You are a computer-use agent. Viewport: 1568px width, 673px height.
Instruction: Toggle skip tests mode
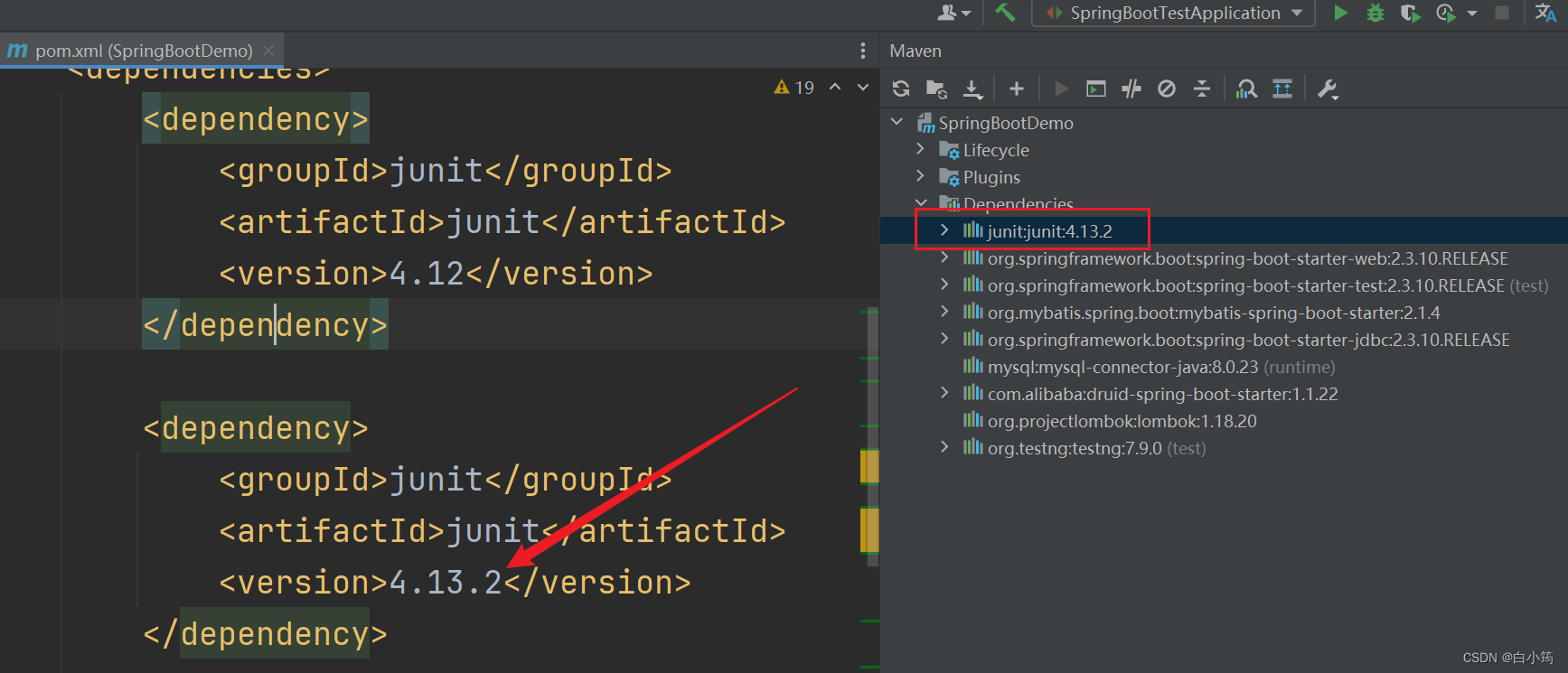[x=1167, y=89]
